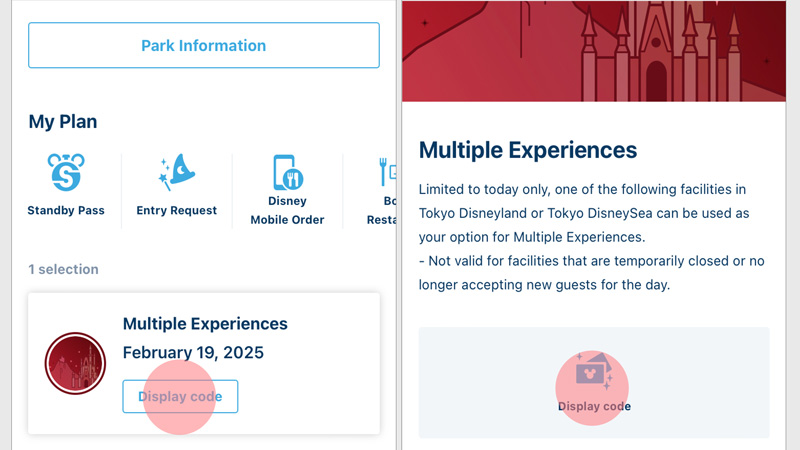Select the "Entry Request" label

(x=177, y=210)
